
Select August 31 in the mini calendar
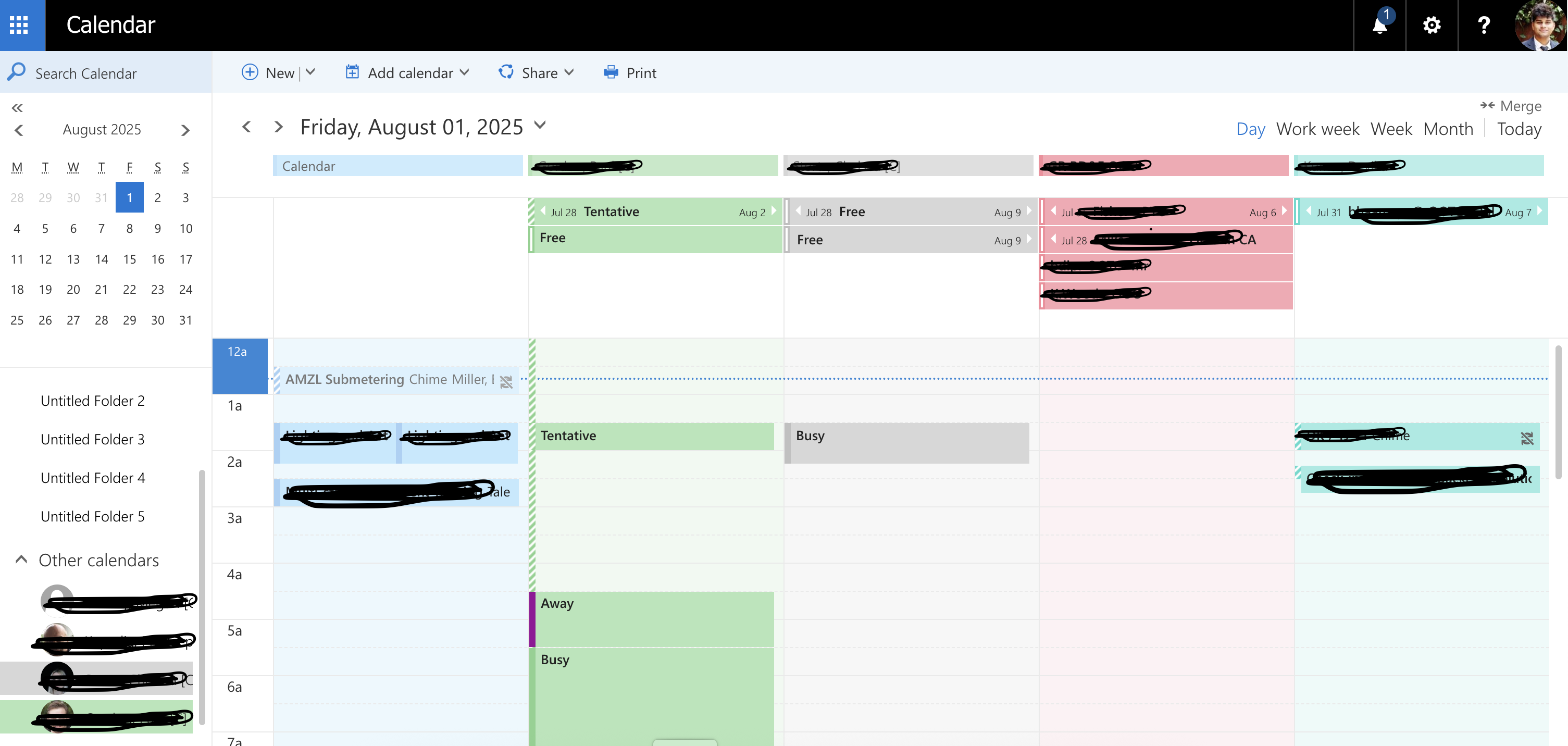185,320
